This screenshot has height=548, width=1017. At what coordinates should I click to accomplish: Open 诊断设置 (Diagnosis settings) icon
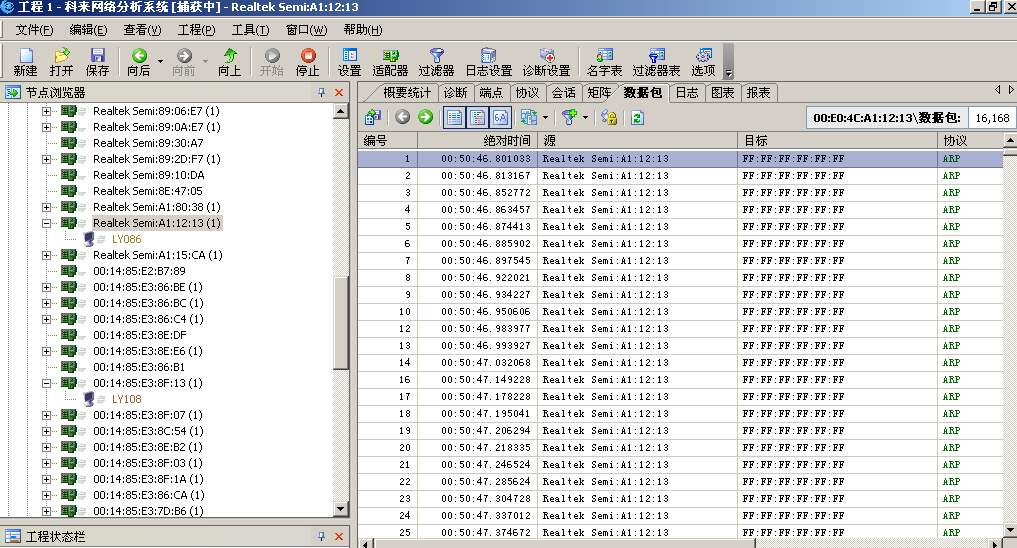point(546,62)
